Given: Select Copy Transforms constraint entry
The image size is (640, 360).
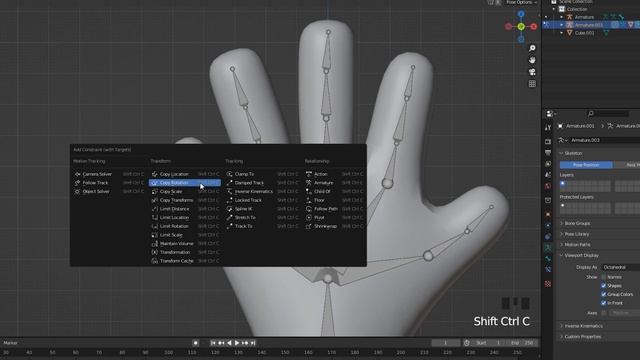Looking at the screenshot, I should (x=184, y=200).
